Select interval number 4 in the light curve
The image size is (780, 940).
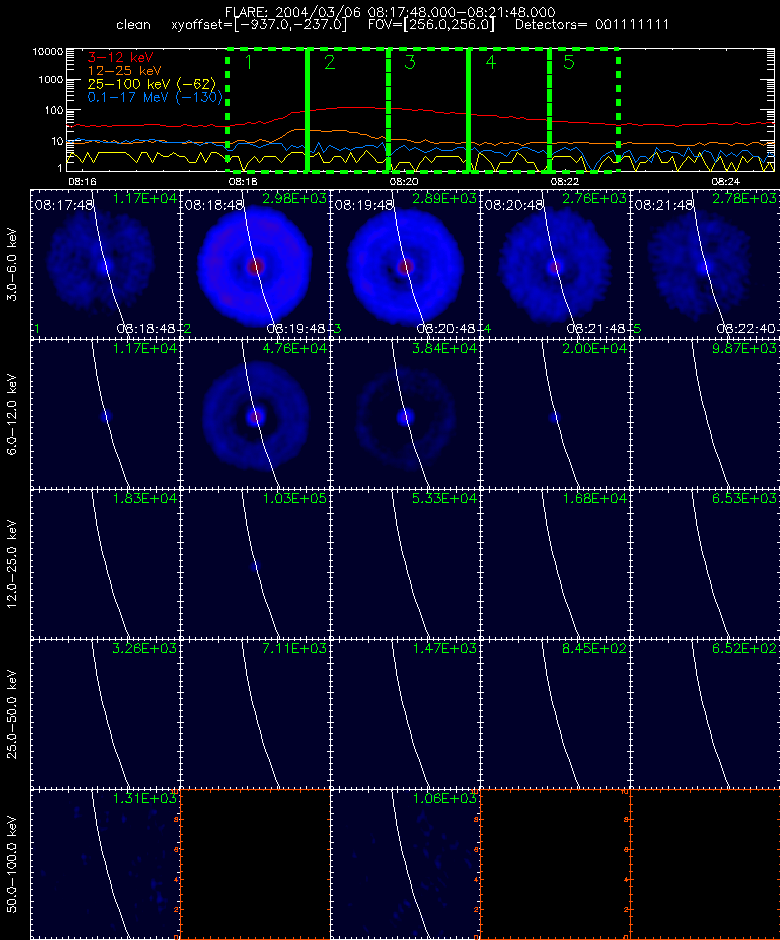(490, 62)
